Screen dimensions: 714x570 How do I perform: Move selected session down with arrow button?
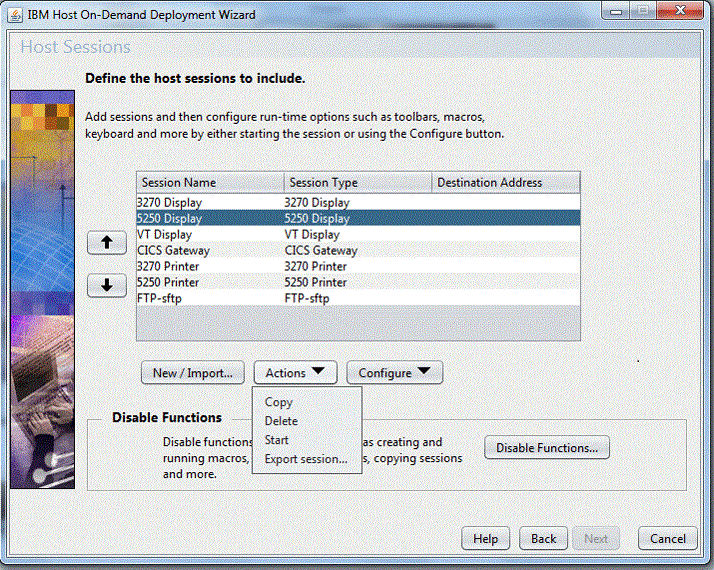107,285
